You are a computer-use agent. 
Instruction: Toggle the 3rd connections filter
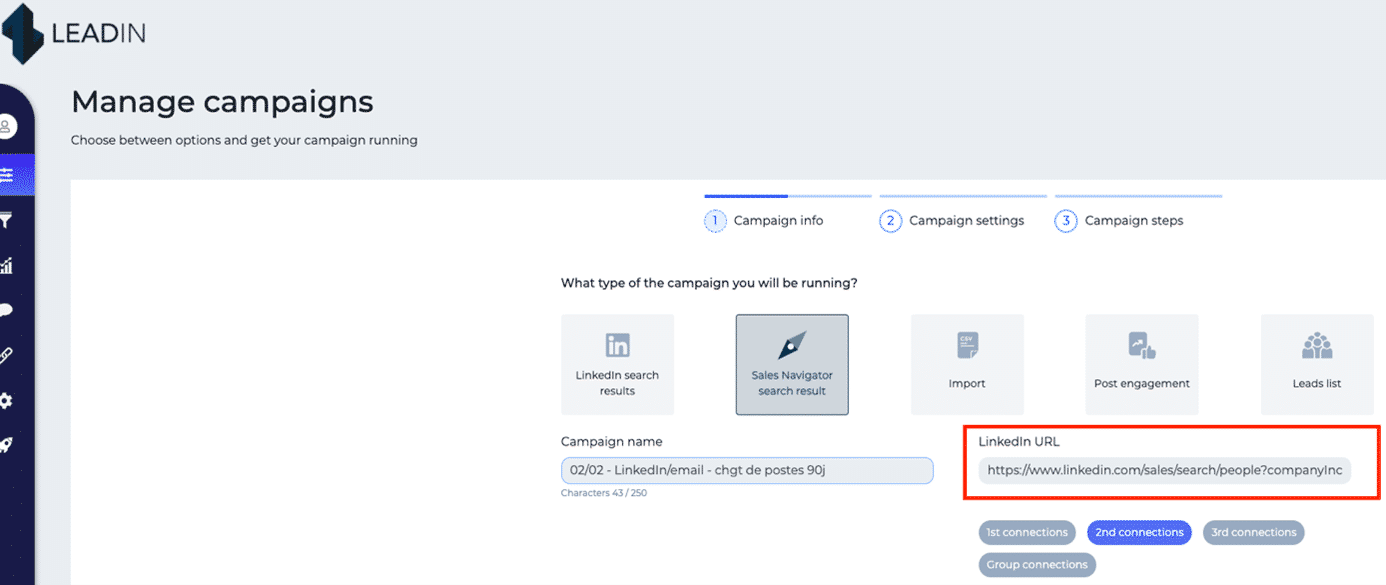tap(1253, 533)
